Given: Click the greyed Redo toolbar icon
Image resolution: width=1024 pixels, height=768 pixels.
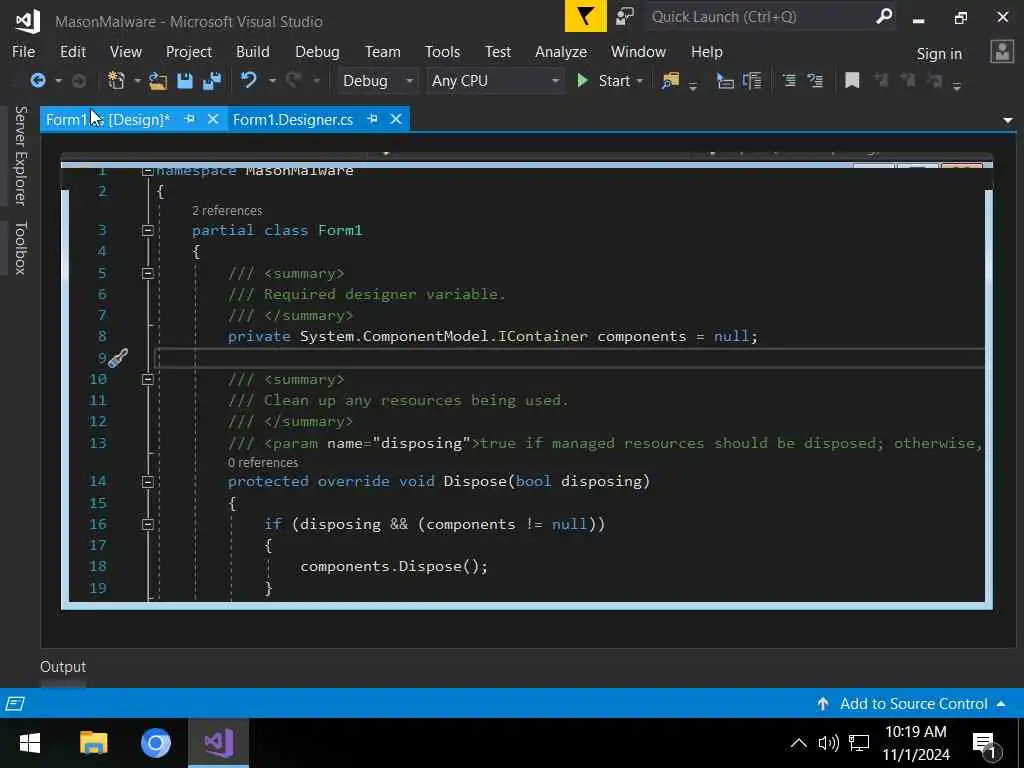Looking at the screenshot, I should pos(294,80).
